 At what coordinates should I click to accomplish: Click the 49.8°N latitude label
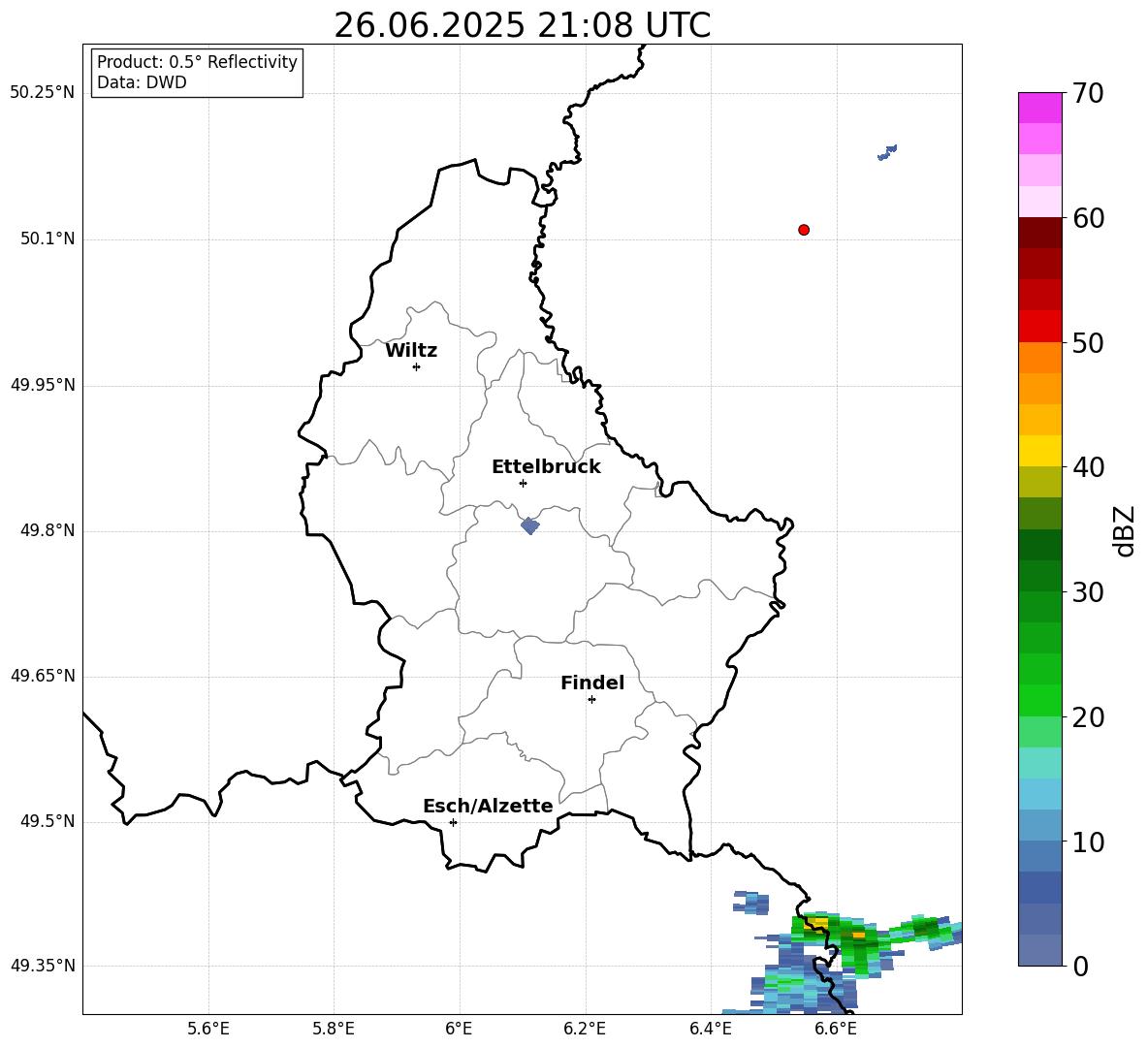click(48, 530)
